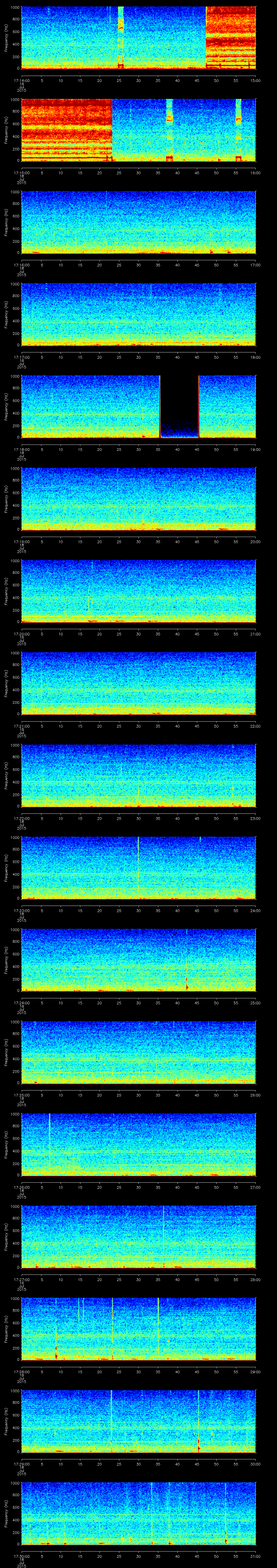Click the 17:27:00 start time label

click(x=21, y=1279)
